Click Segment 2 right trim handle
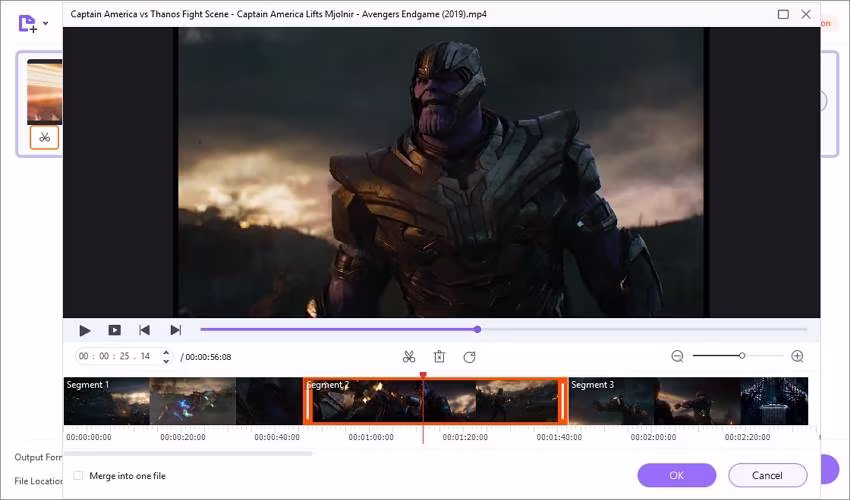 click(x=563, y=401)
